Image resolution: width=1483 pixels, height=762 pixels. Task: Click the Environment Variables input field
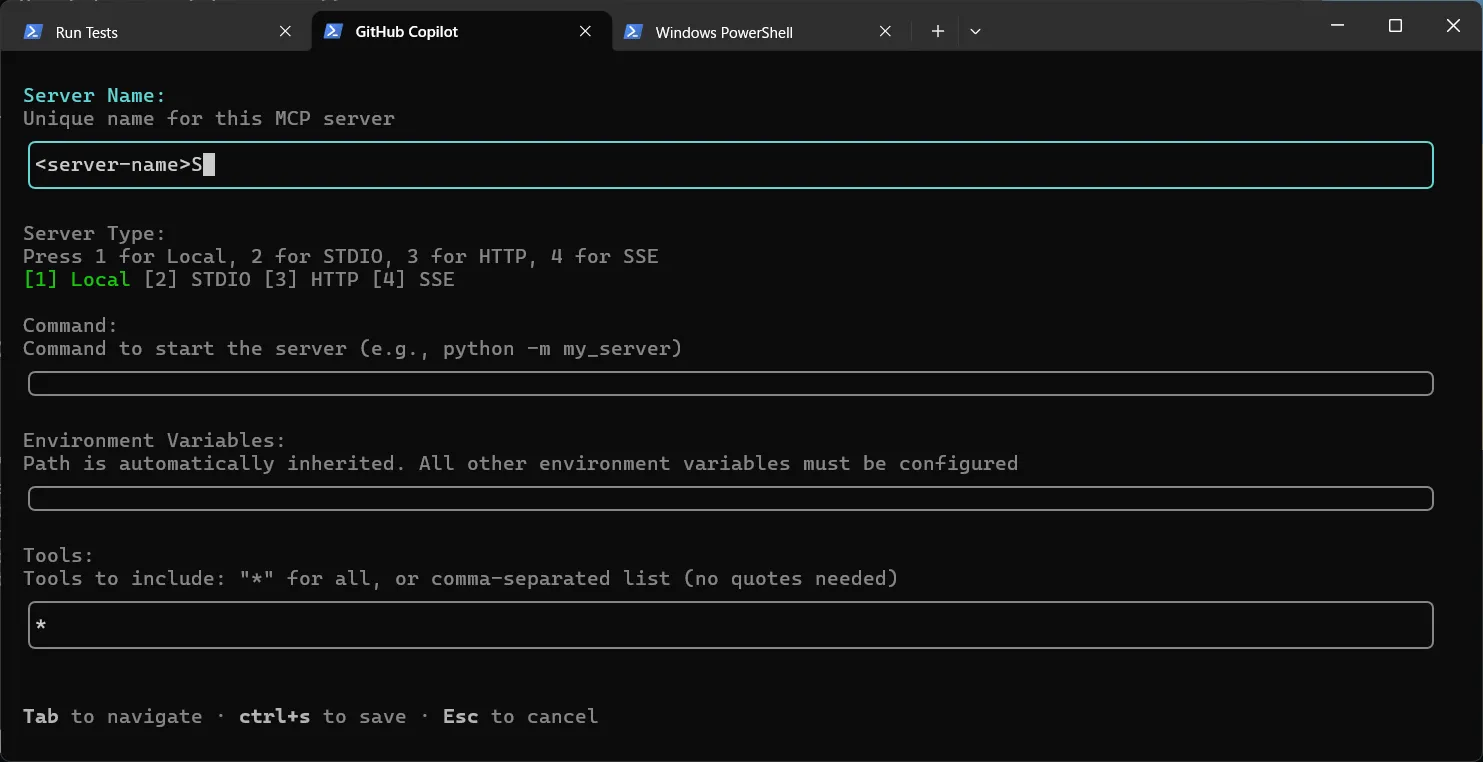(731, 499)
